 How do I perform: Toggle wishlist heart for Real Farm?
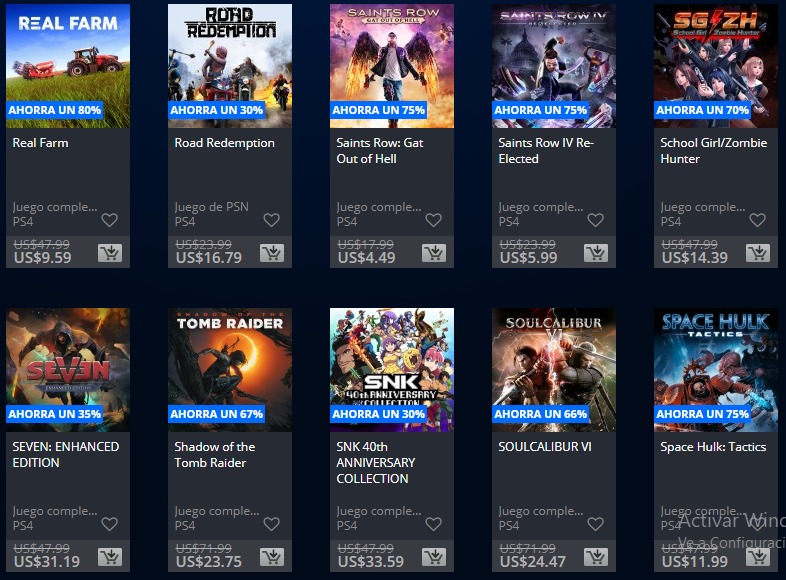[x=109, y=220]
